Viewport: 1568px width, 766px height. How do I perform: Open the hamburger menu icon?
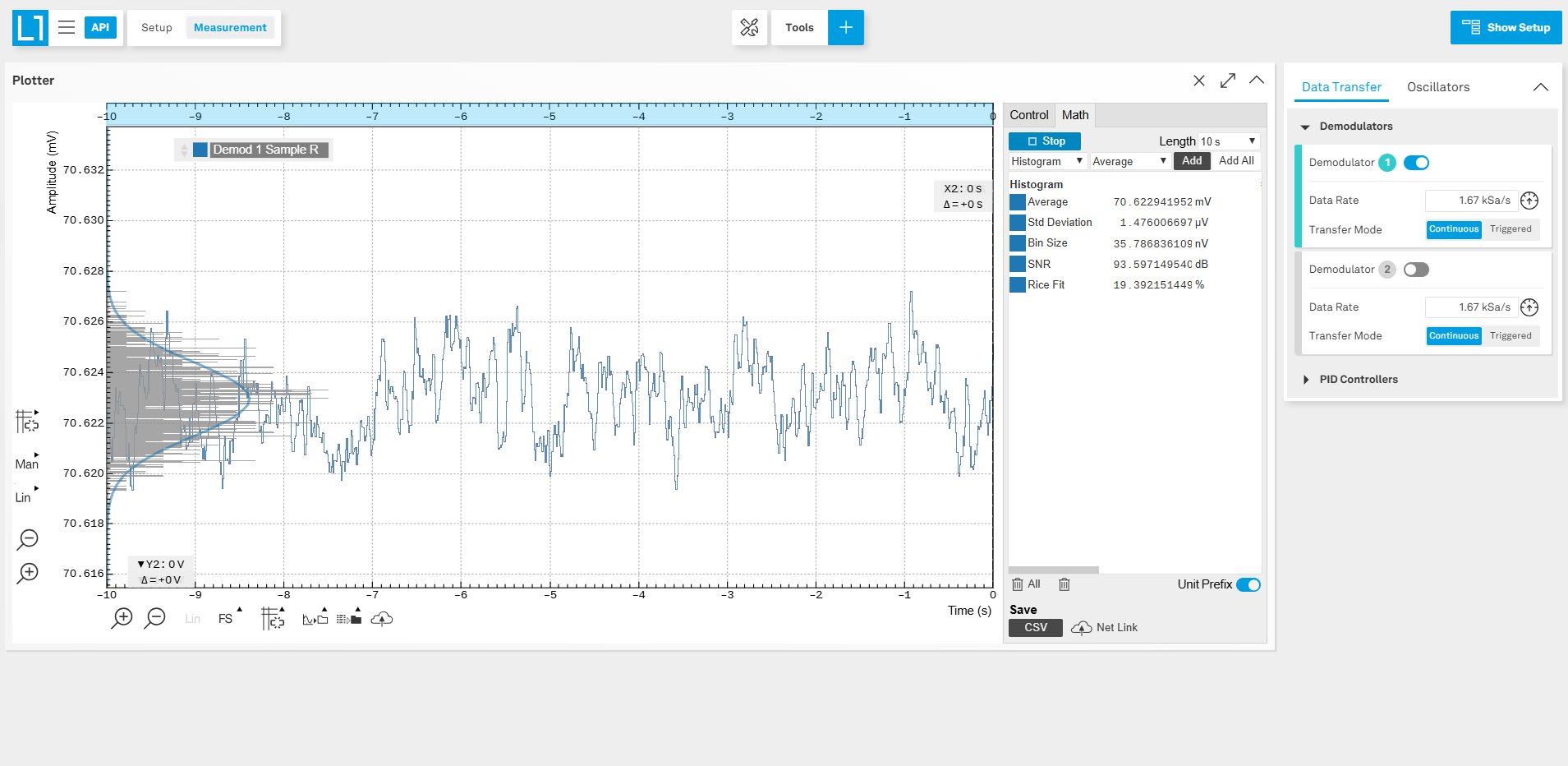pos(67,28)
